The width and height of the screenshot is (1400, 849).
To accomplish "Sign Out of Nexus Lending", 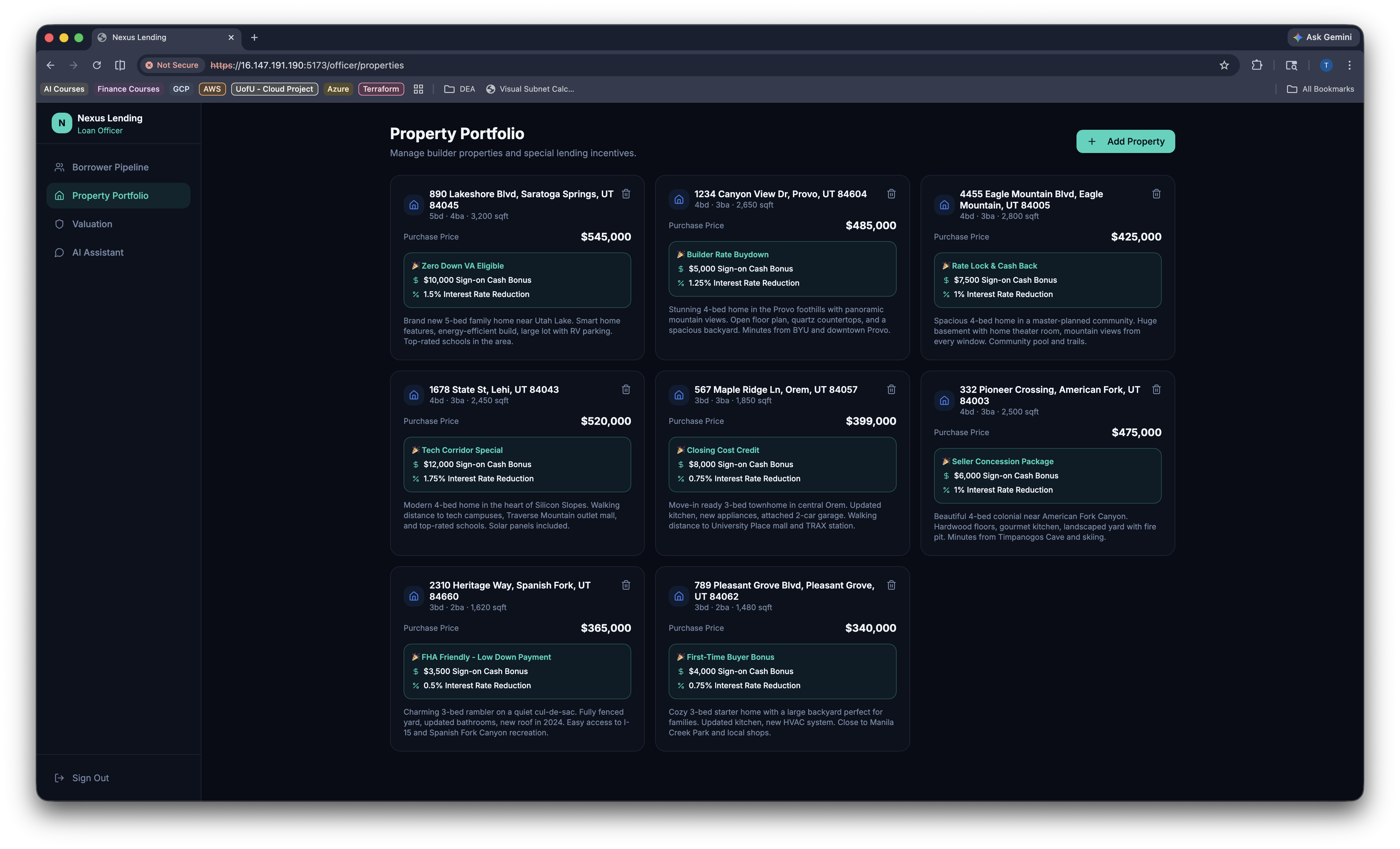I will (x=90, y=777).
